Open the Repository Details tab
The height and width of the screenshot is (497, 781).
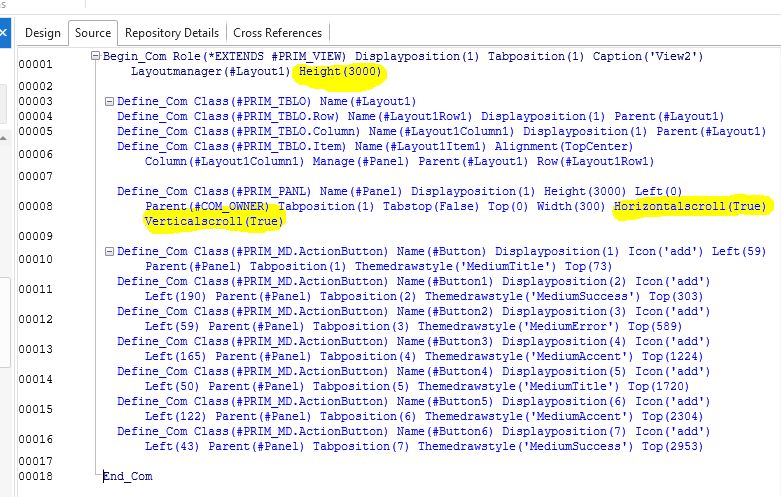[173, 33]
